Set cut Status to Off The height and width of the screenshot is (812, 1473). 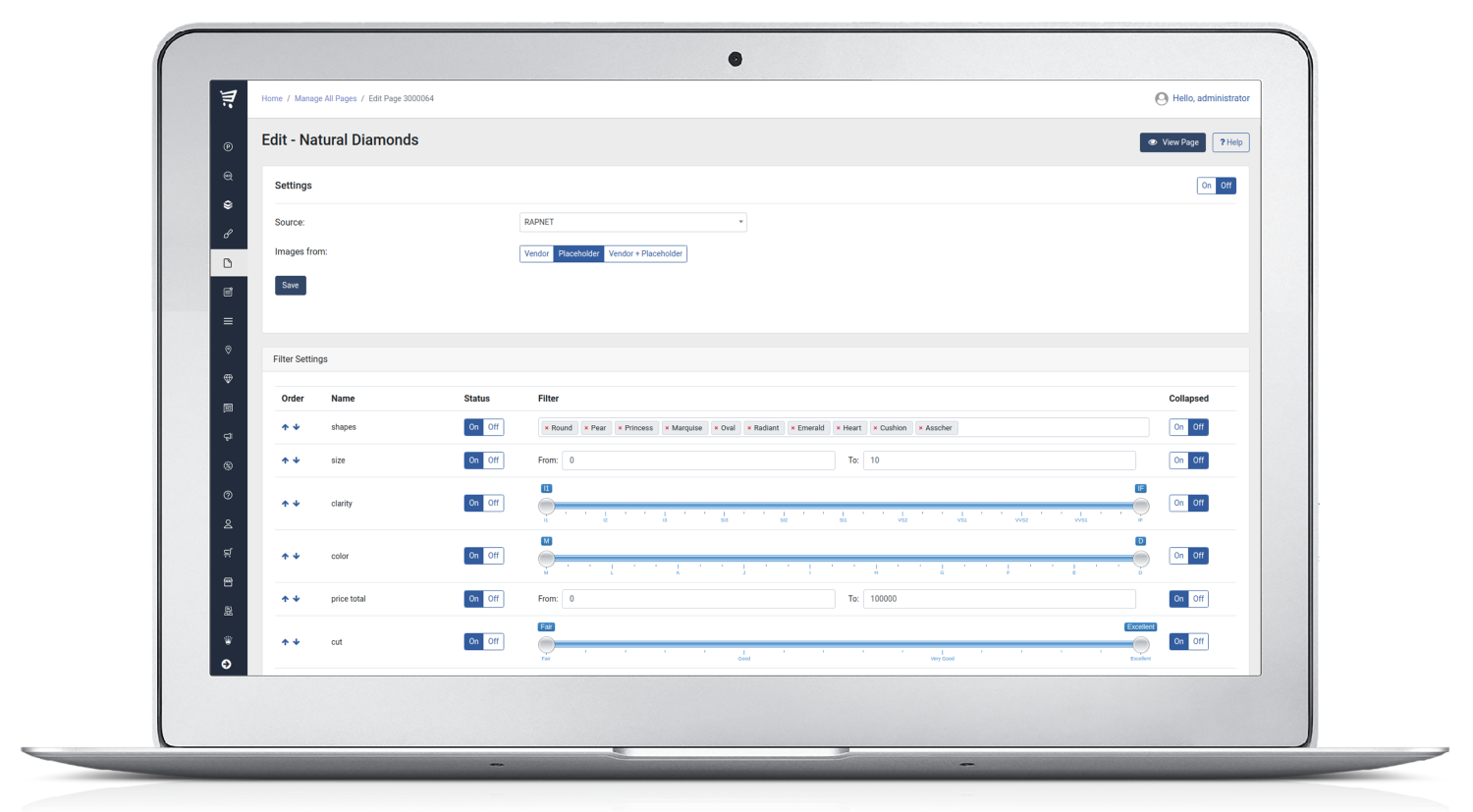tap(494, 641)
